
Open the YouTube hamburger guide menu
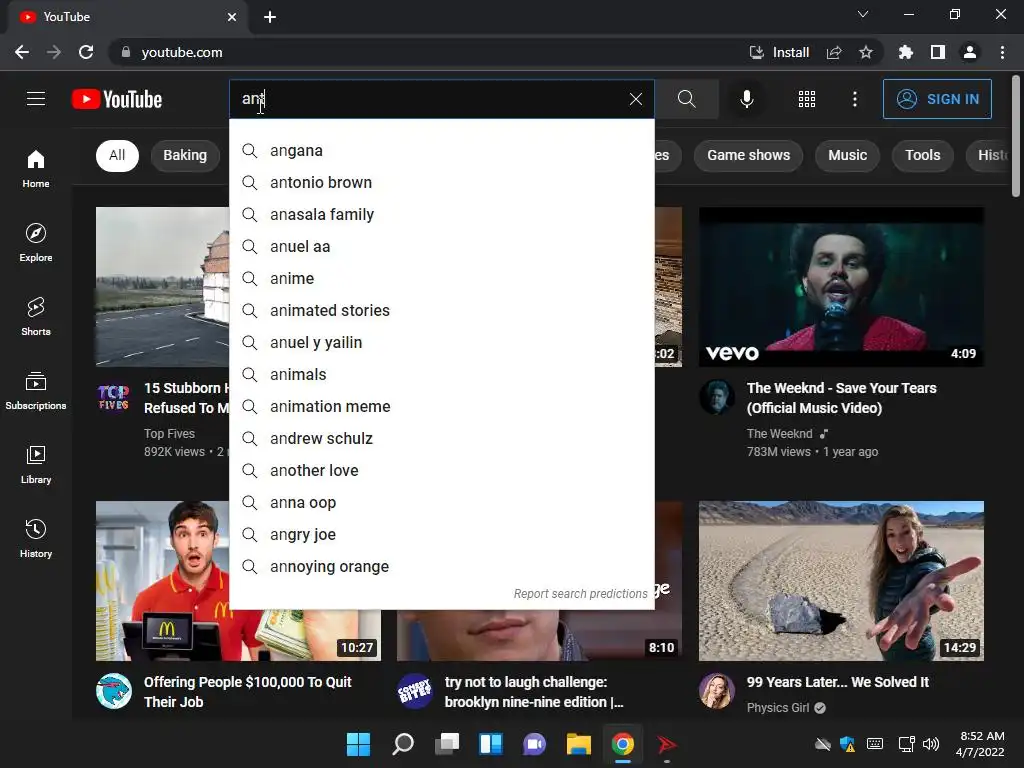point(36,99)
